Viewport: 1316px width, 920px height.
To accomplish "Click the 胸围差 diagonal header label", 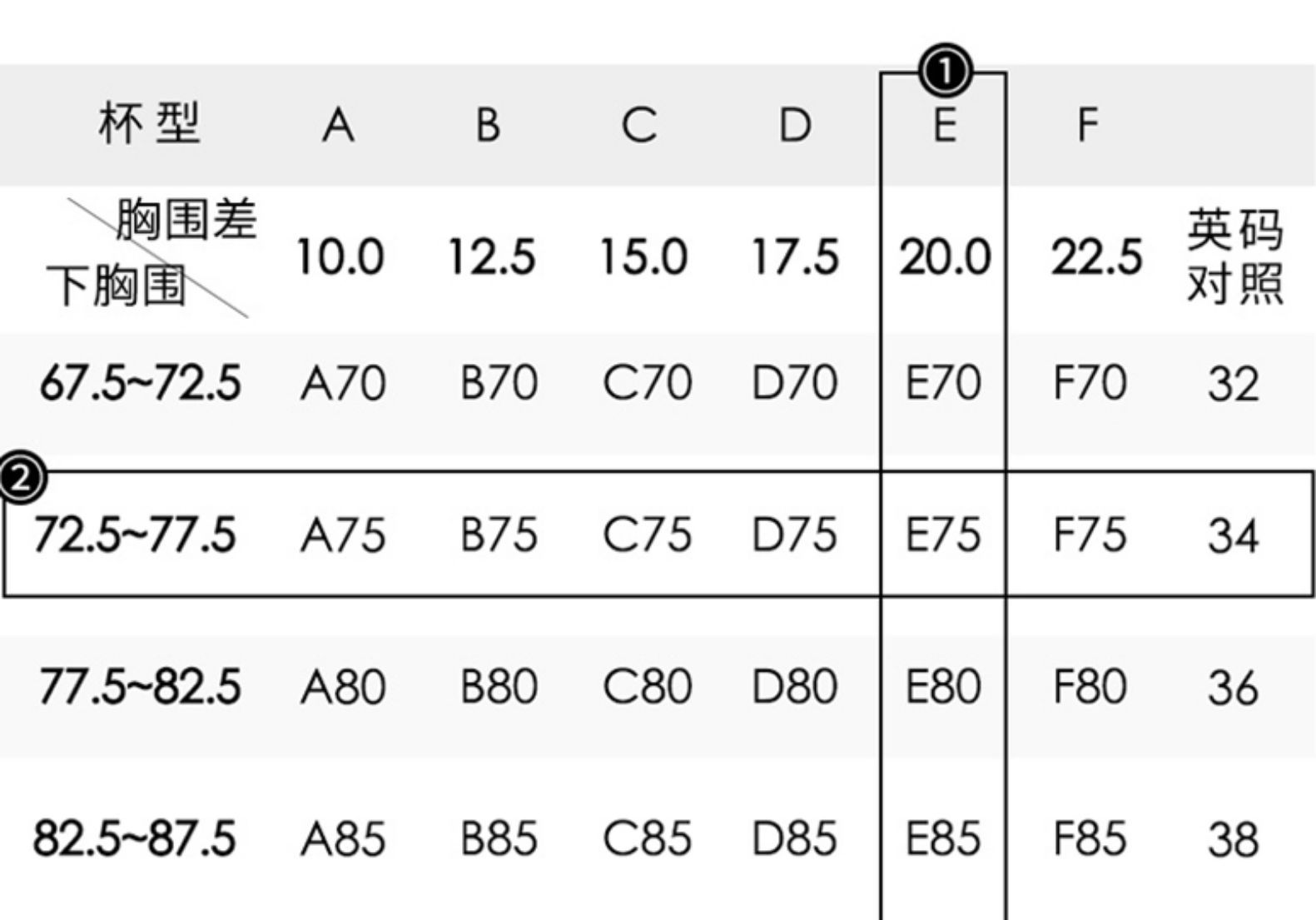I will click(x=186, y=221).
